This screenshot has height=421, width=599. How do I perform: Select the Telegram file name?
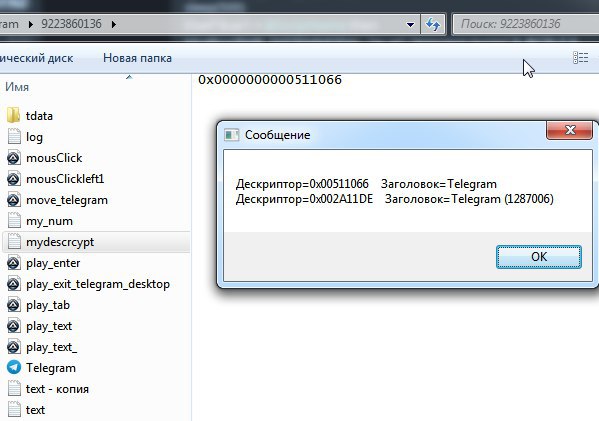pyautogui.click(x=51, y=368)
